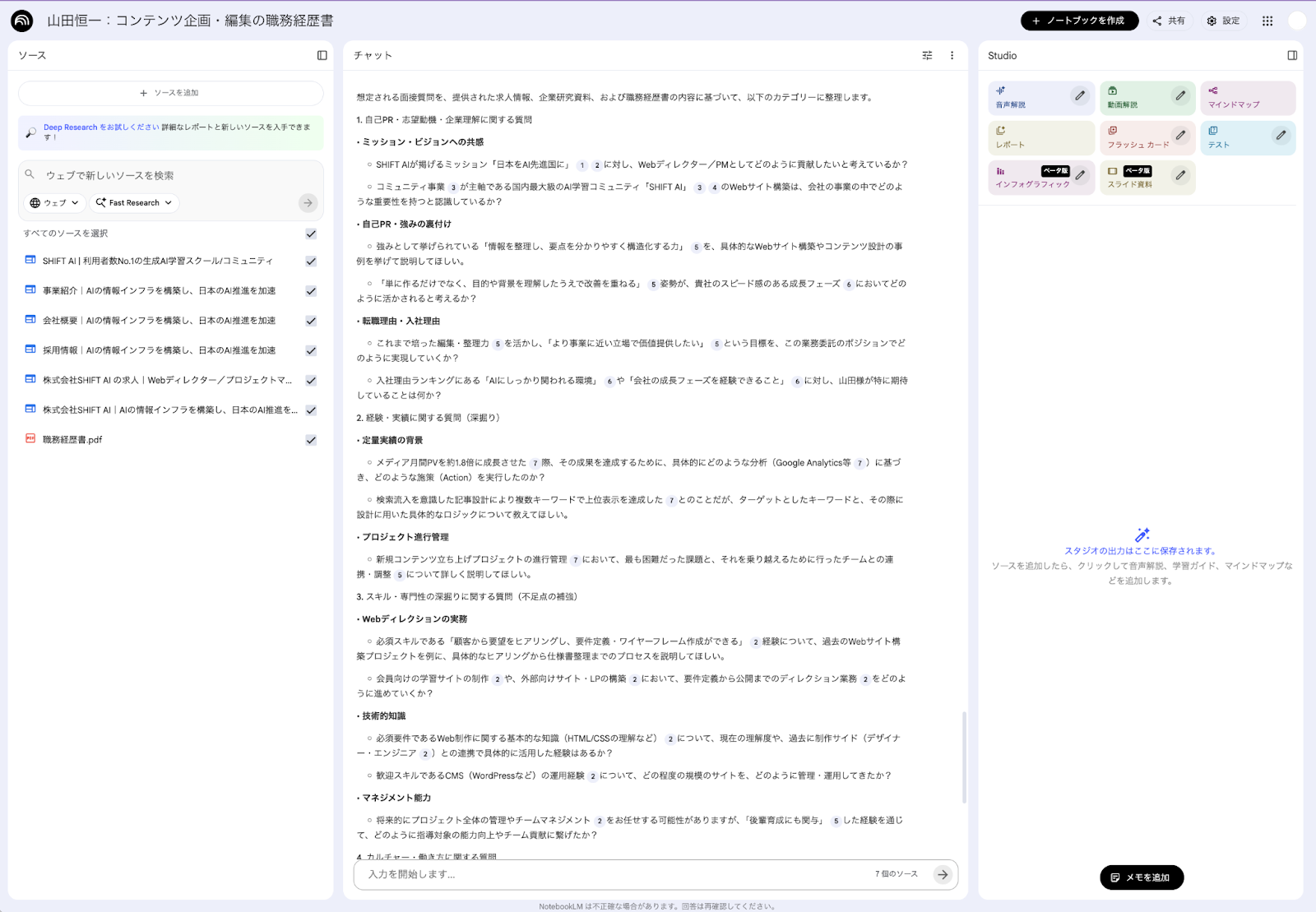Open the ウェブ search dropdown
Viewport: 1316px width, 912px height.
click(x=54, y=202)
